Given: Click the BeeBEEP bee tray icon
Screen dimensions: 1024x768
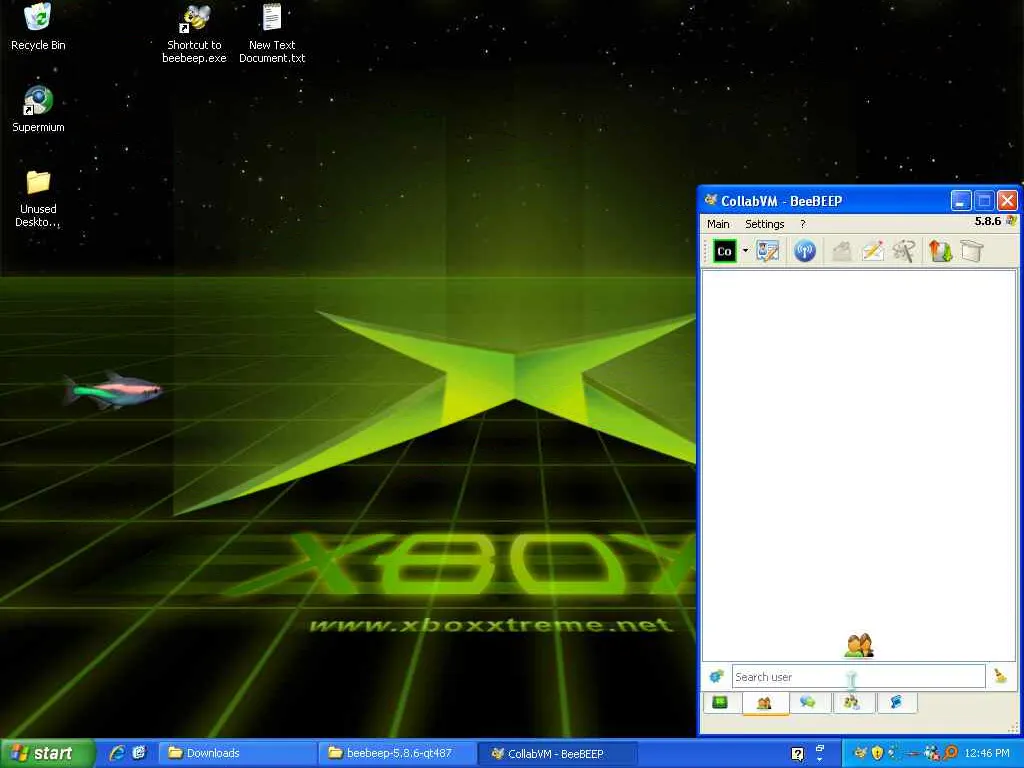Looking at the screenshot, I should tap(860, 753).
